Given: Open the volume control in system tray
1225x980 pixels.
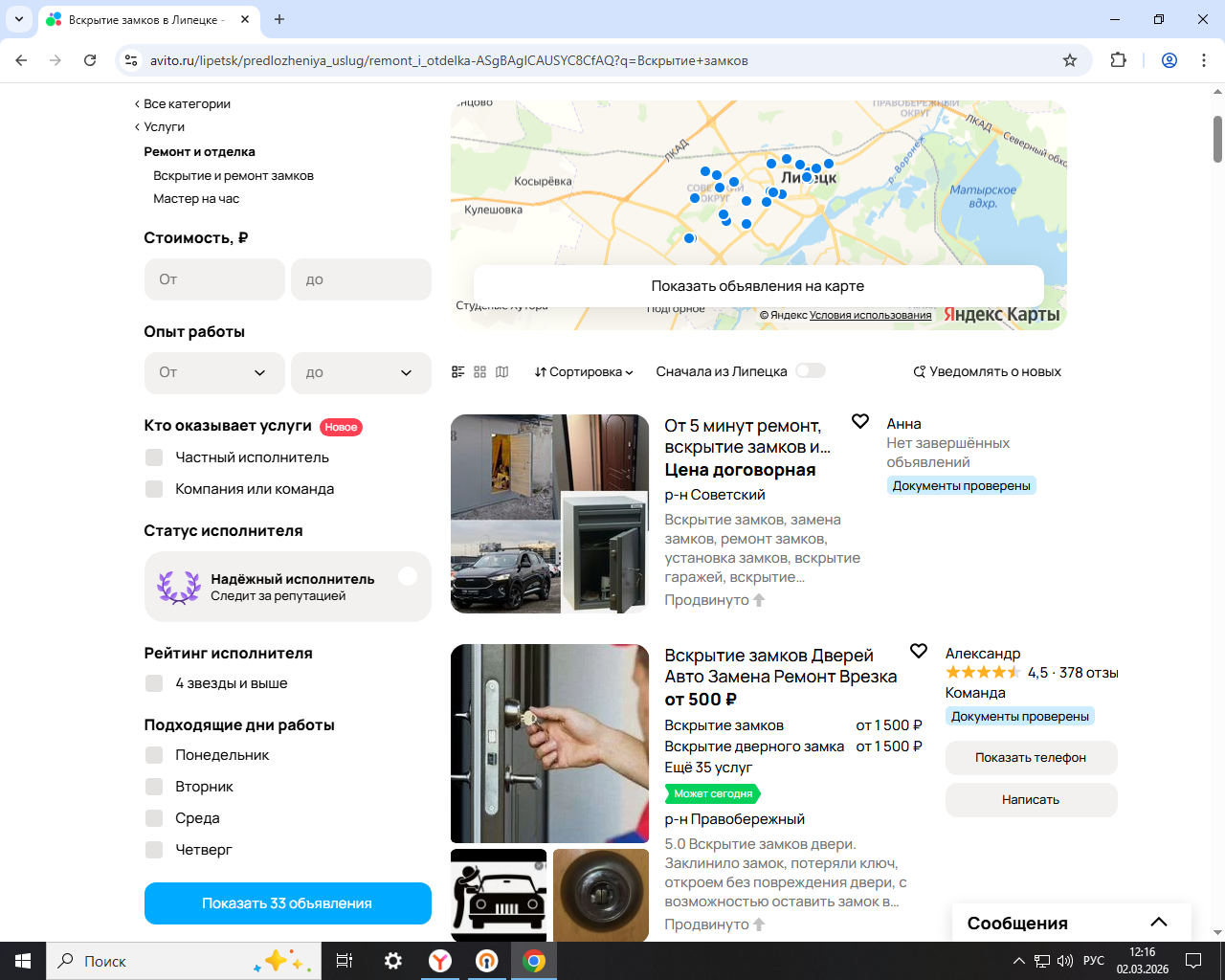Looking at the screenshot, I should pyautogui.click(x=1065, y=961).
